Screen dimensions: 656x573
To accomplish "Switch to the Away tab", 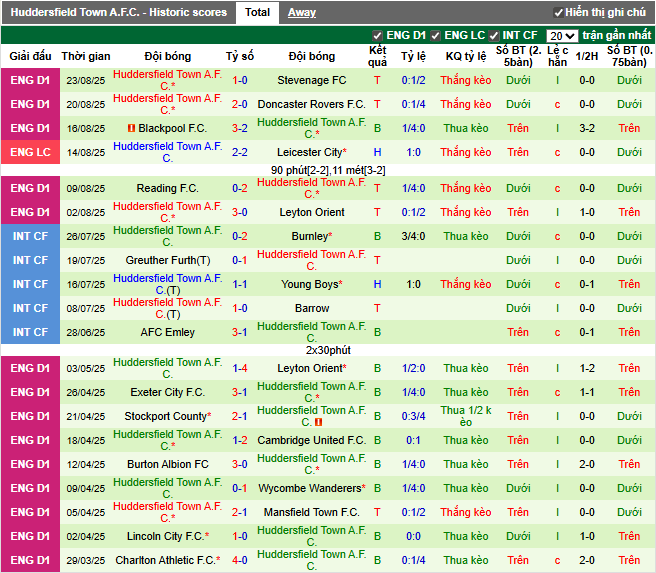I will pos(302,13).
